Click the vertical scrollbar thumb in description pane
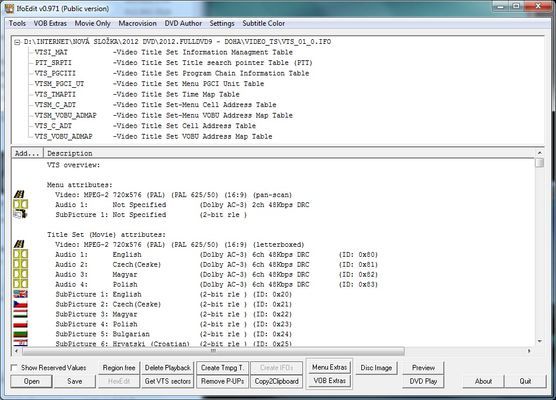This screenshot has width=556, height=400. [x=540, y=163]
